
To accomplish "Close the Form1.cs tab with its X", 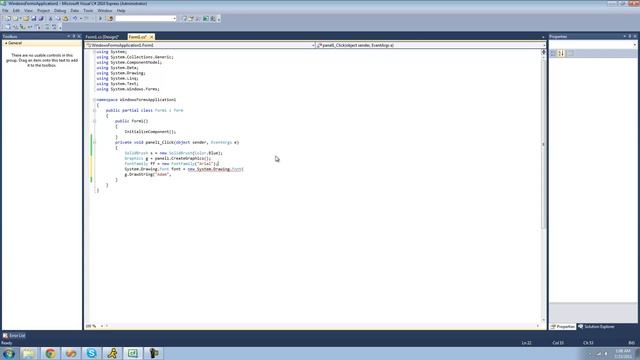I will click(x=151, y=37).
